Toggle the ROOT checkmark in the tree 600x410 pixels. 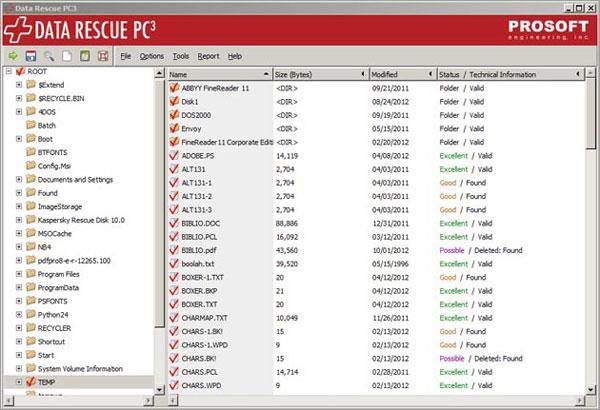point(20,71)
